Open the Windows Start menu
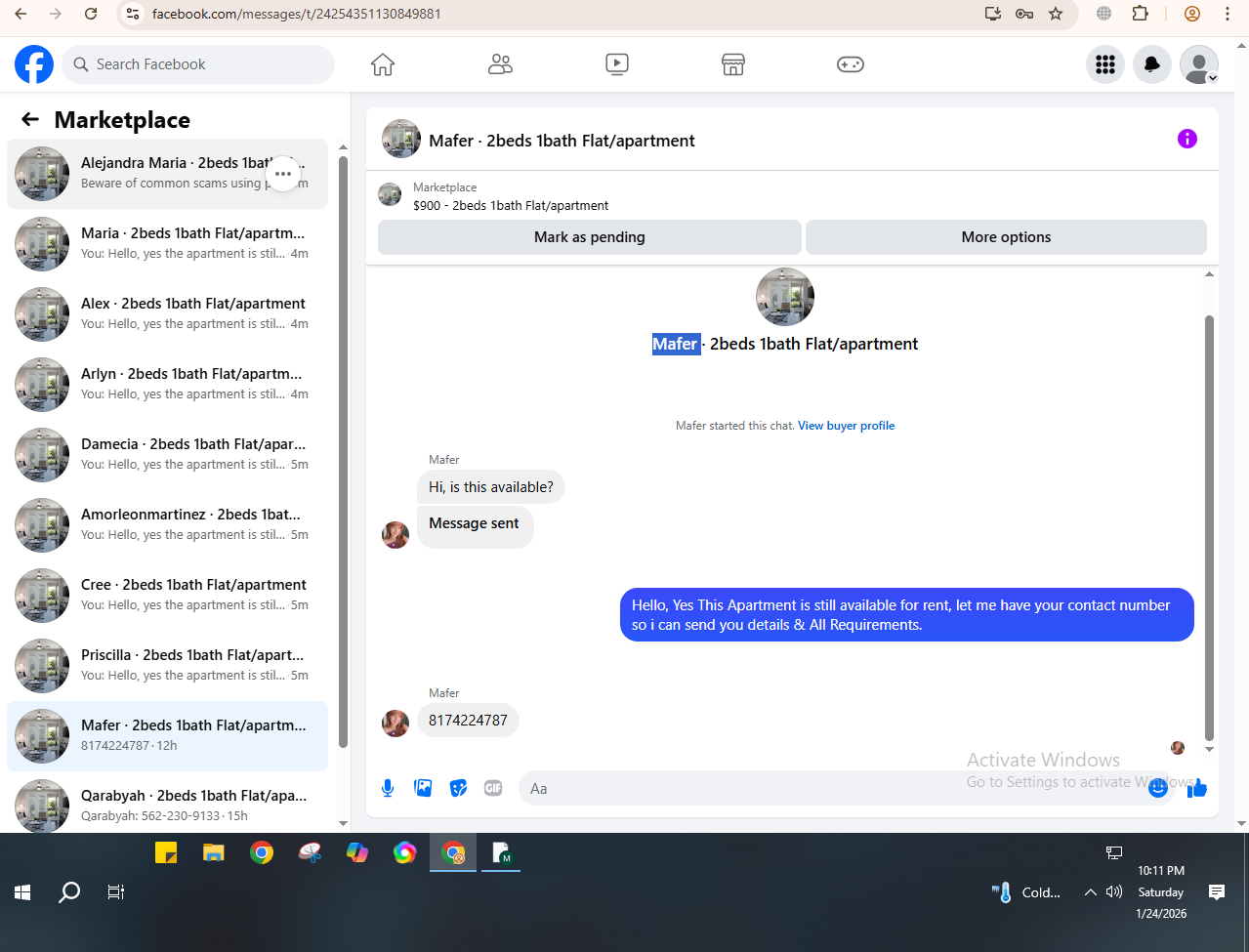1249x952 pixels. 22,892
